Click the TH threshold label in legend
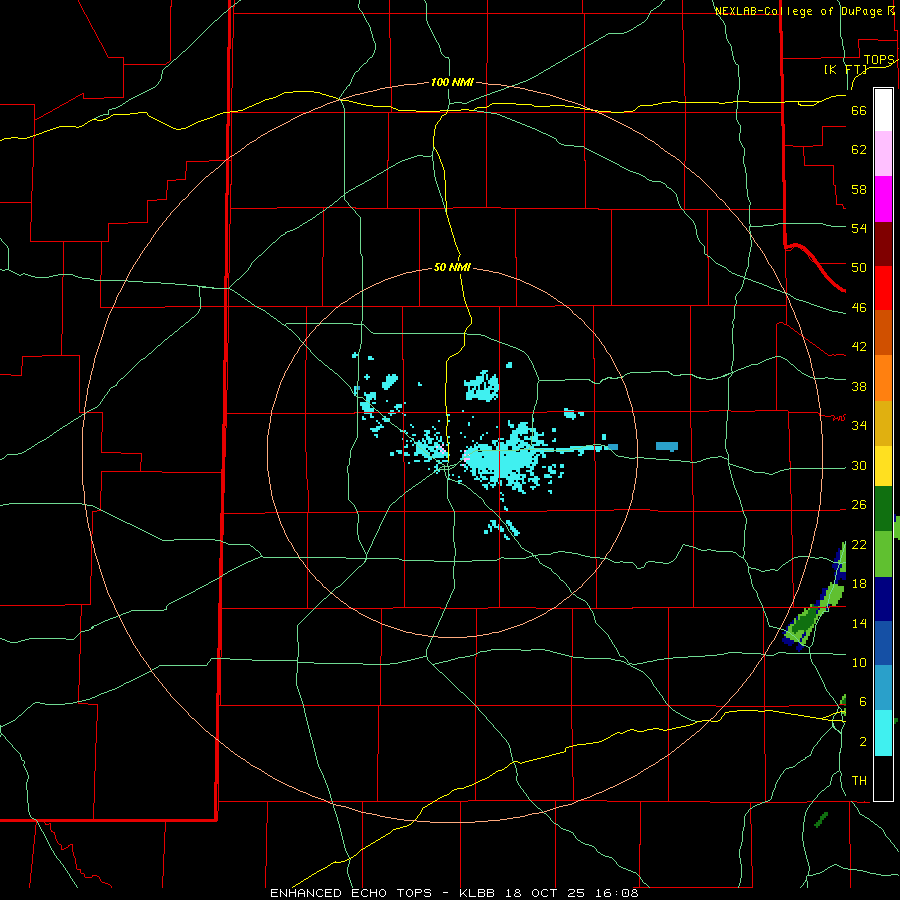 tap(859, 781)
